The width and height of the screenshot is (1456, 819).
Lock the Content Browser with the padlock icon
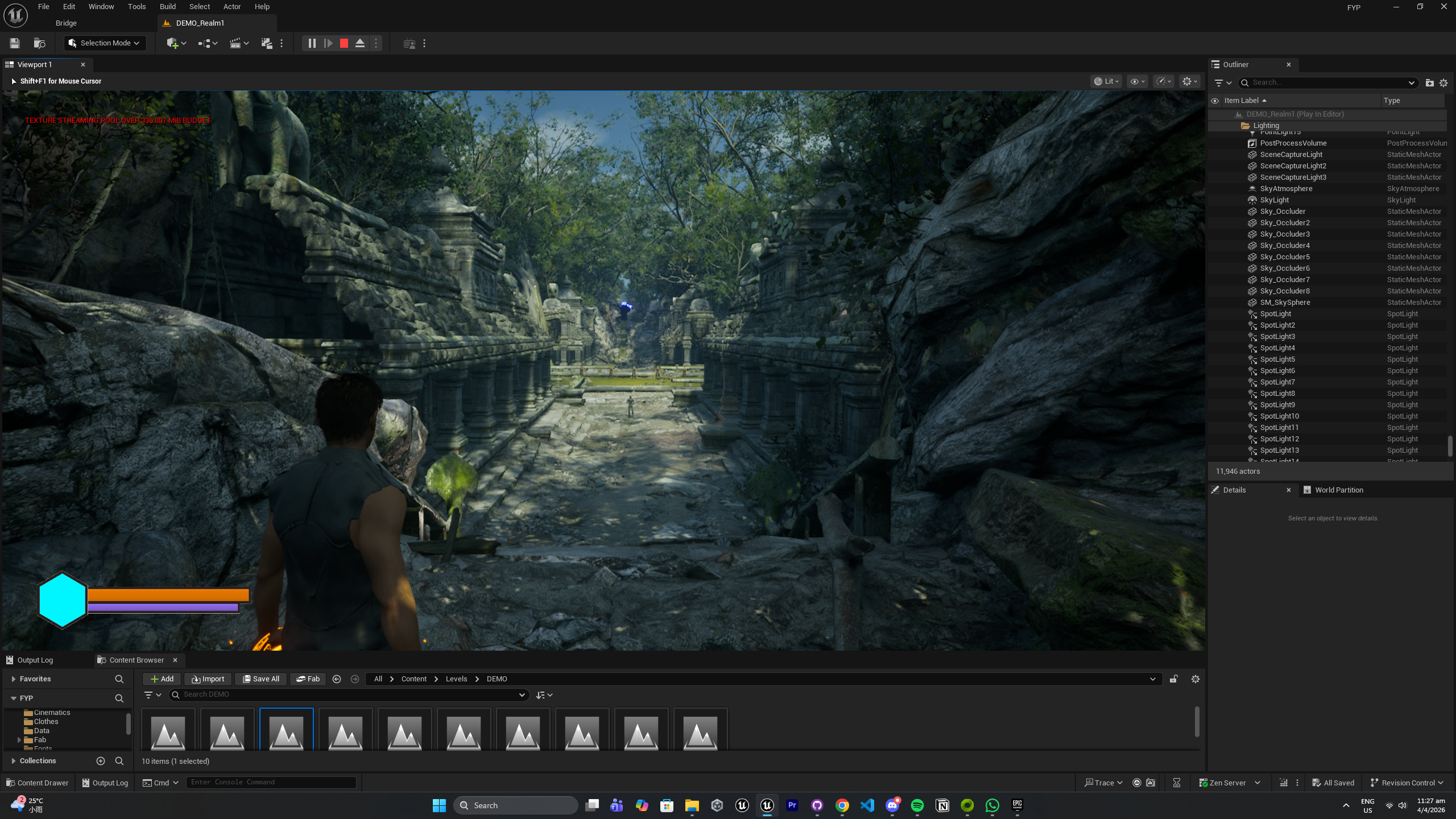(x=1173, y=679)
